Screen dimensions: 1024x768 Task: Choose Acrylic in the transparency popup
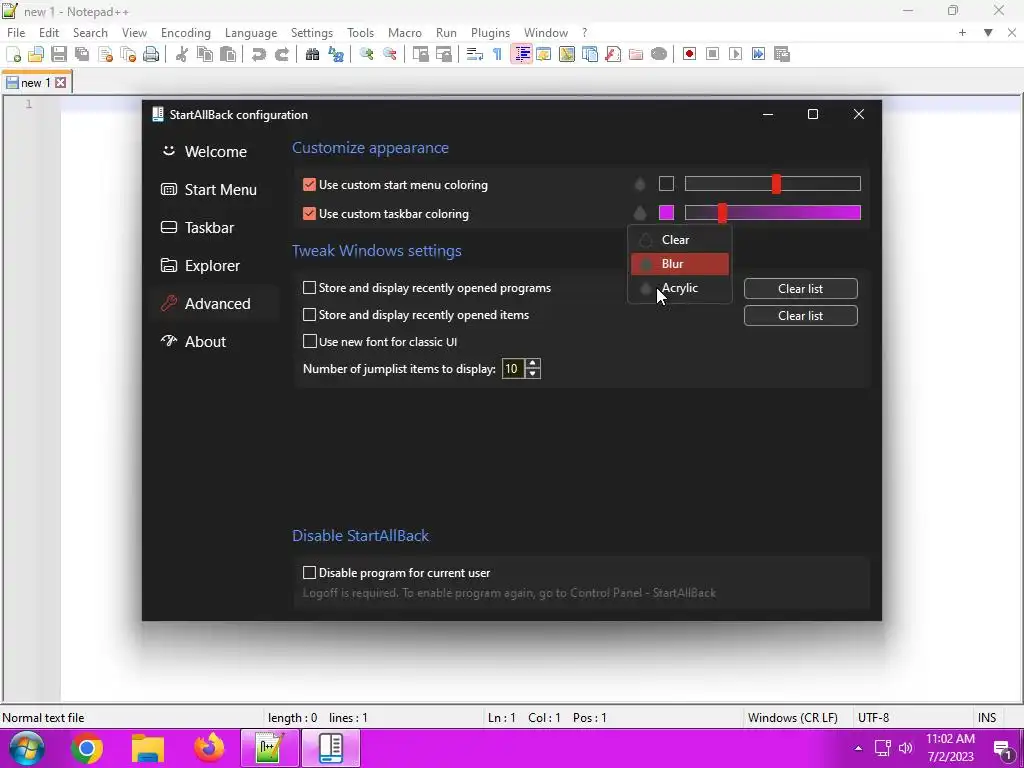point(680,288)
